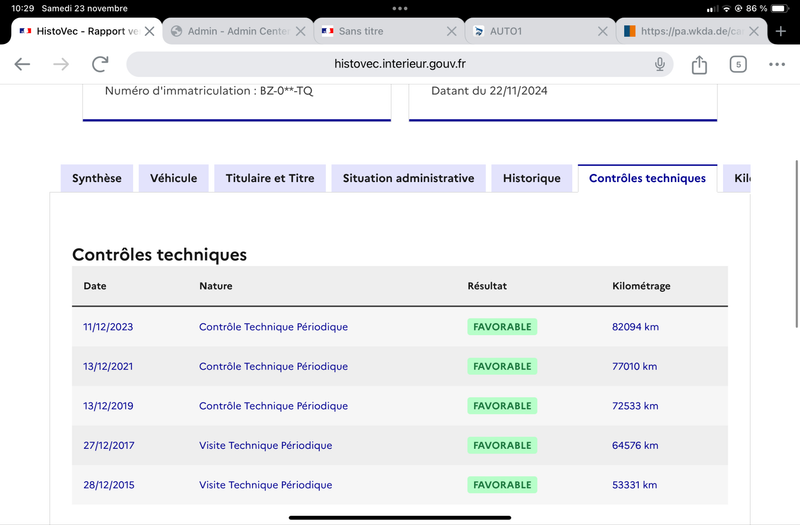This screenshot has height=525, width=800.
Task: Open the Situation administrative tab
Action: [408, 178]
